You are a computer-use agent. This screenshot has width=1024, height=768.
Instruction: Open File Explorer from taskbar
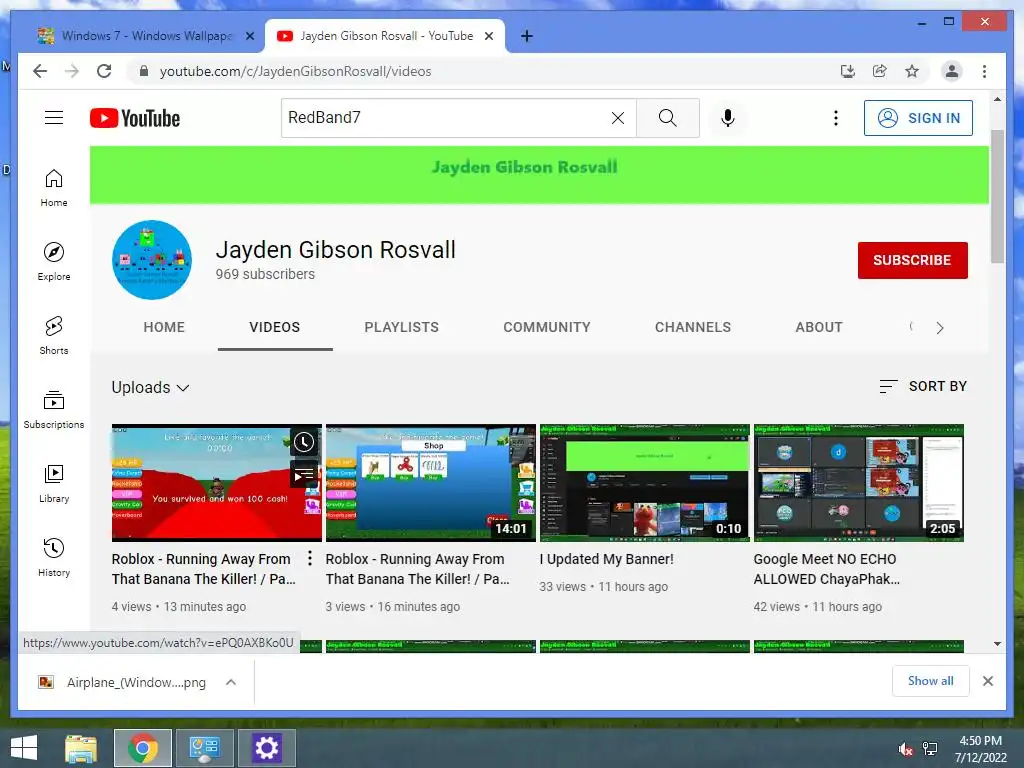pos(81,748)
